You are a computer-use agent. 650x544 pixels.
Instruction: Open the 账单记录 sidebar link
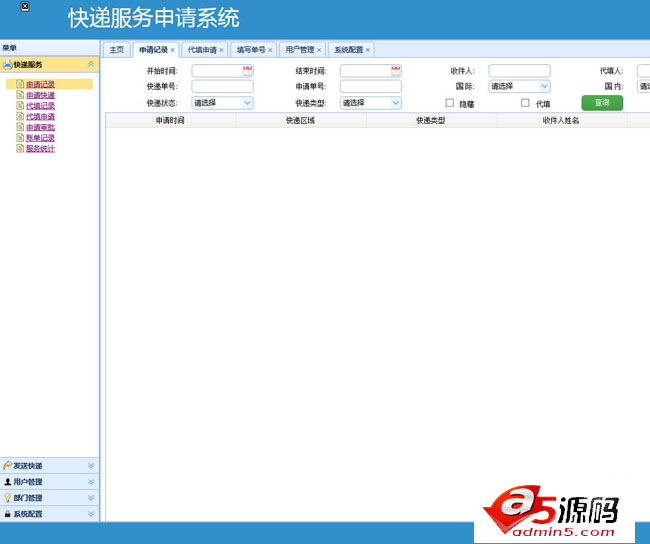click(x=40, y=138)
